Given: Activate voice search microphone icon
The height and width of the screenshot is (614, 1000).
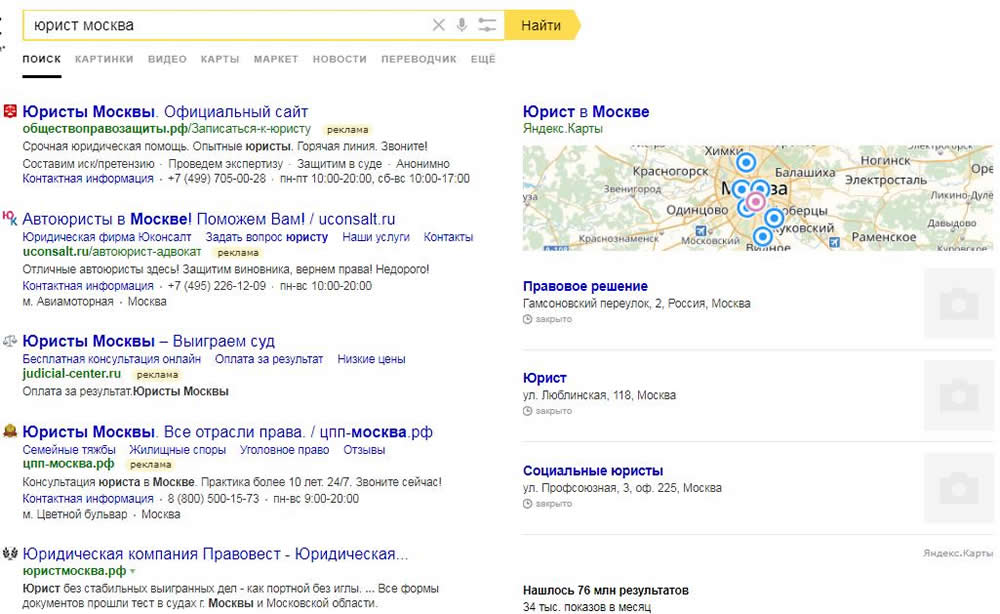Looking at the screenshot, I should tap(462, 25).
